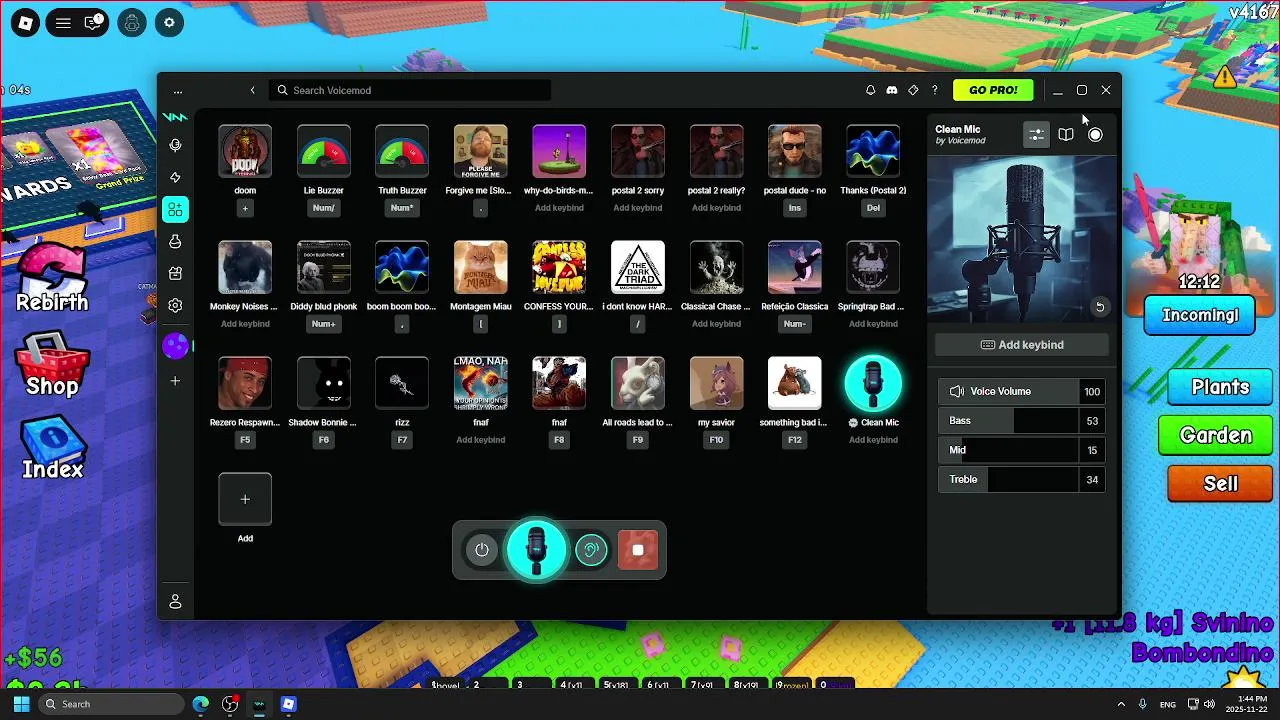Open the book icon in Clean Mic panel
Image resolution: width=1280 pixels, height=720 pixels.
point(1066,134)
